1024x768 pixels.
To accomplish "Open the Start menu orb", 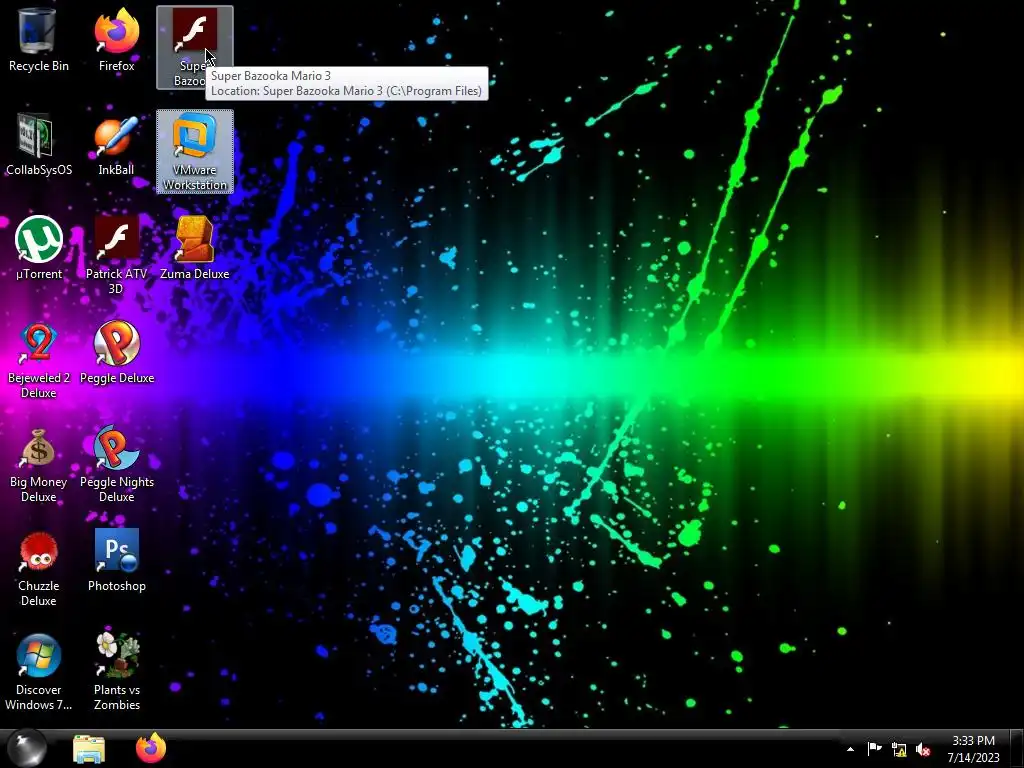I will click(x=27, y=748).
